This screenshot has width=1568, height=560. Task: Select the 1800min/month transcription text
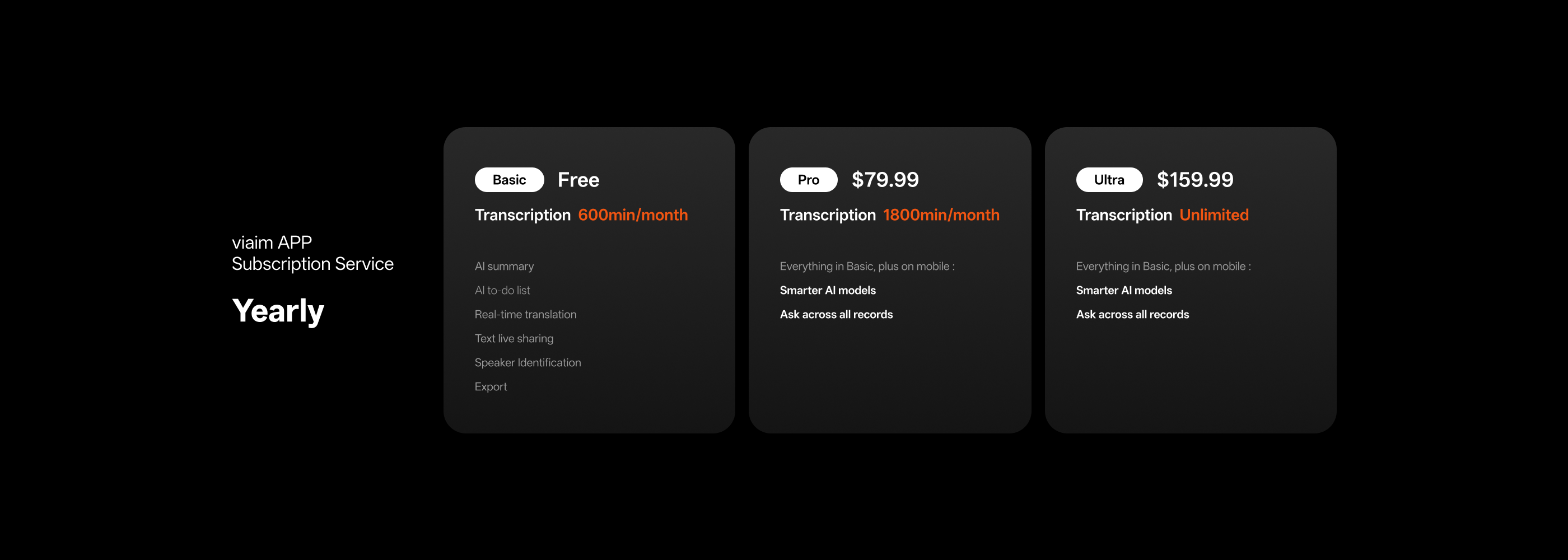(x=940, y=215)
